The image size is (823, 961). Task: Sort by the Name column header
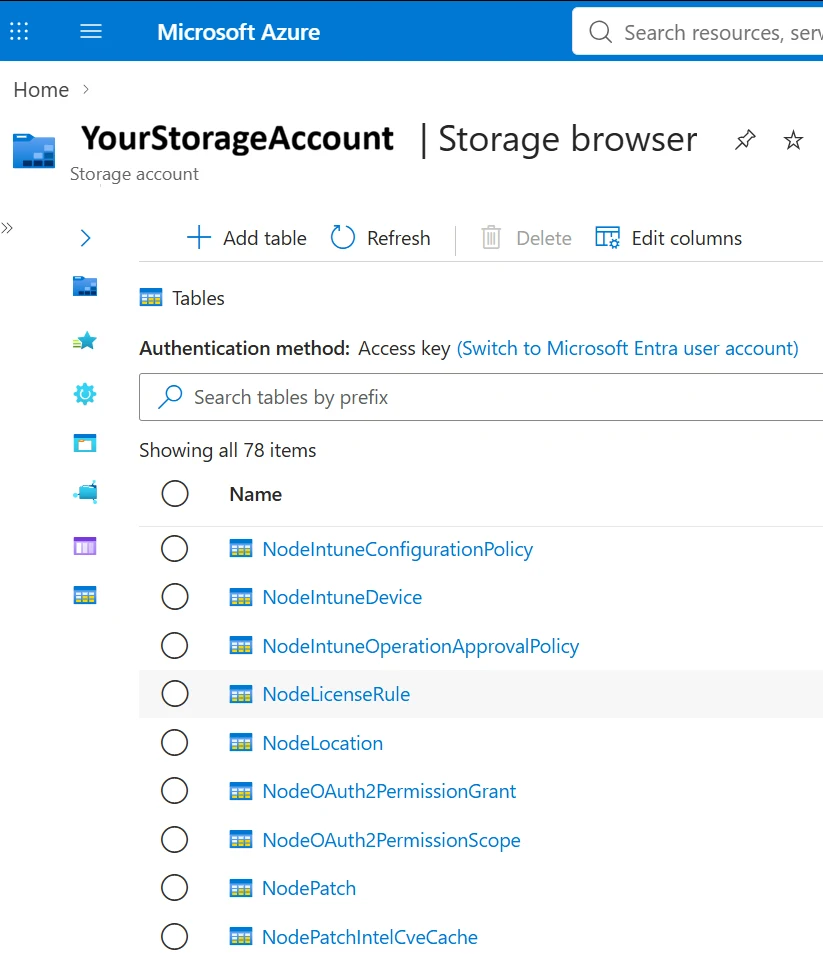(x=256, y=494)
